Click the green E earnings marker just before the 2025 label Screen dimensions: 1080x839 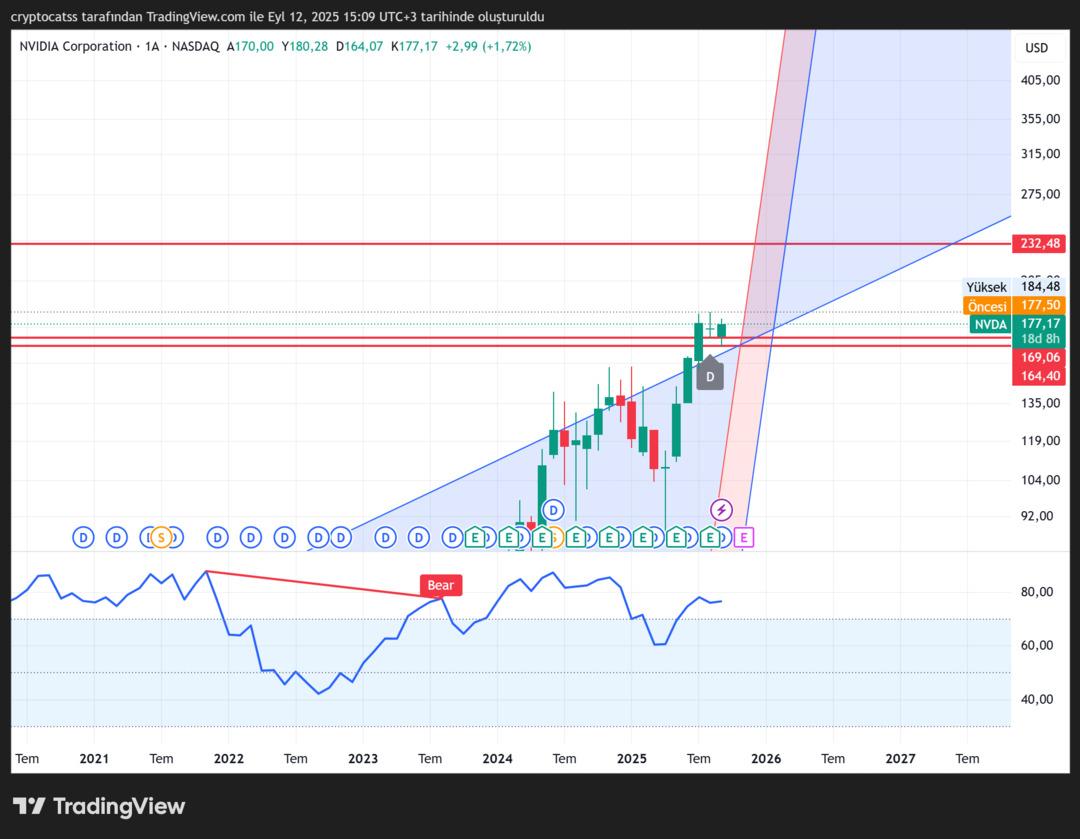click(x=609, y=537)
